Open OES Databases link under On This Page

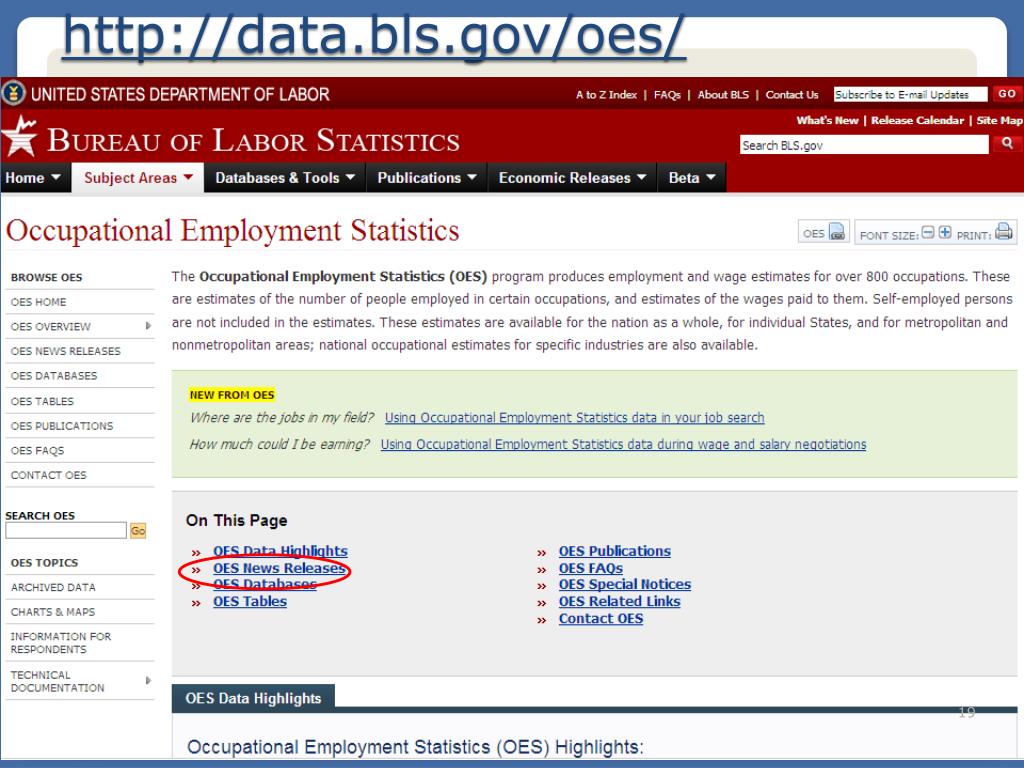click(x=264, y=584)
